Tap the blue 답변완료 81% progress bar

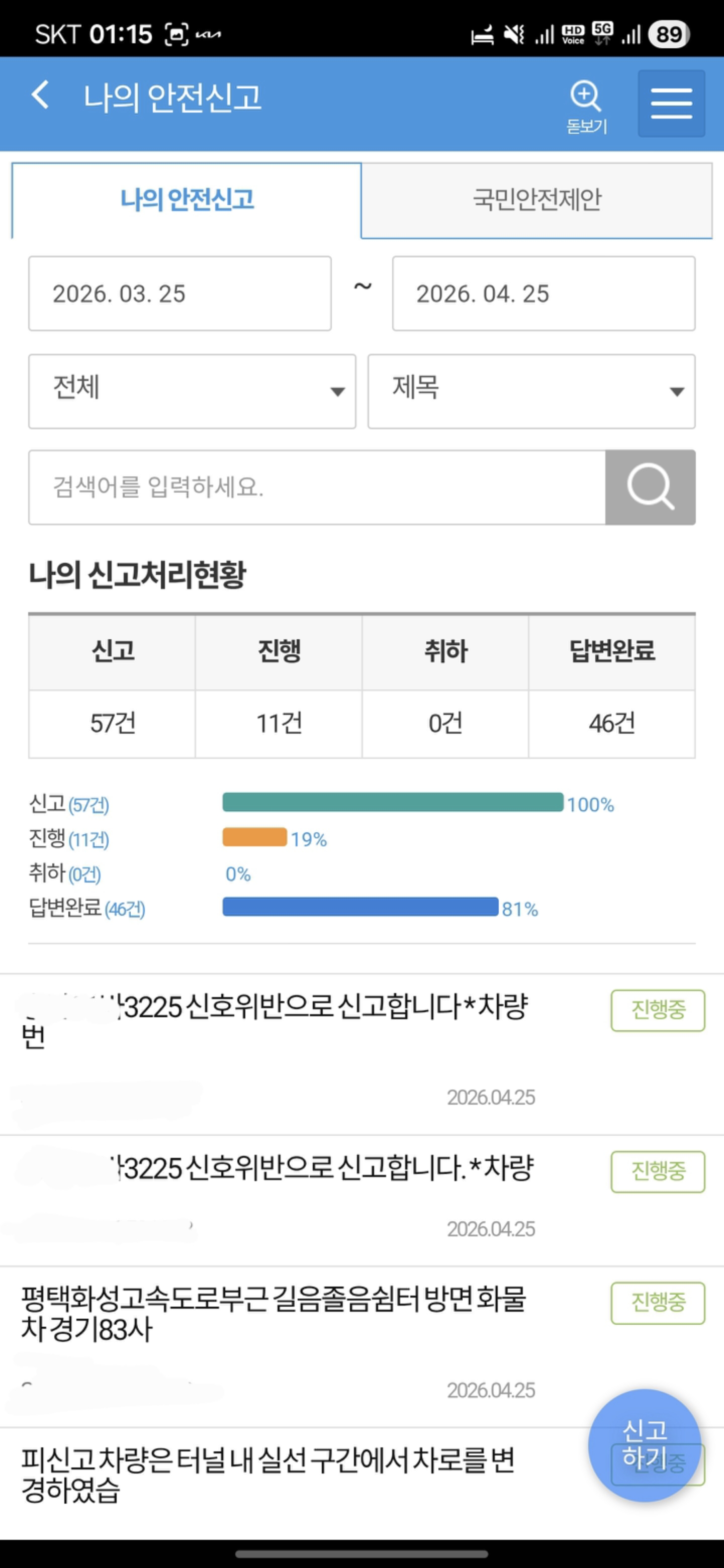360,907
